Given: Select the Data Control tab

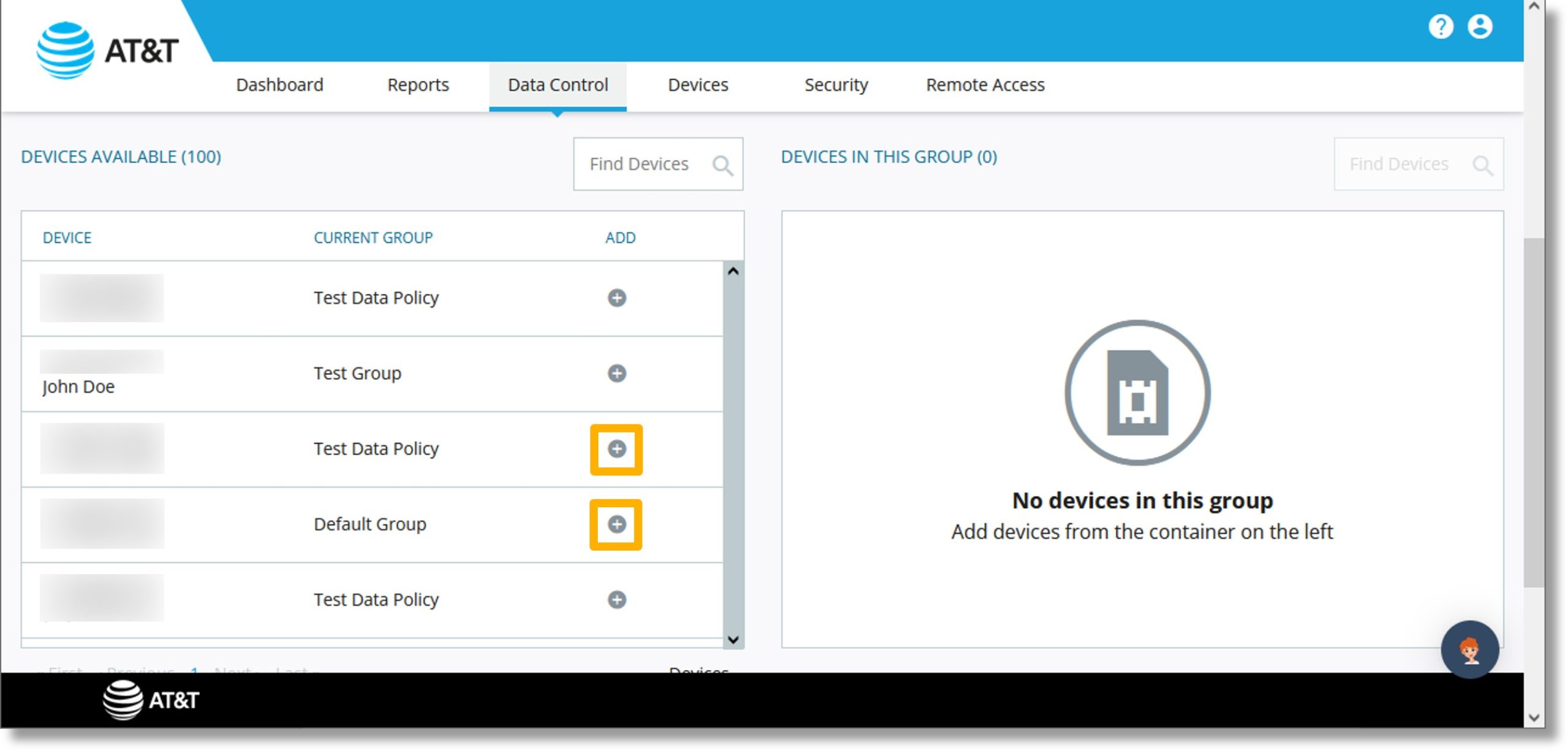Looking at the screenshot, I should pos(557,85).
